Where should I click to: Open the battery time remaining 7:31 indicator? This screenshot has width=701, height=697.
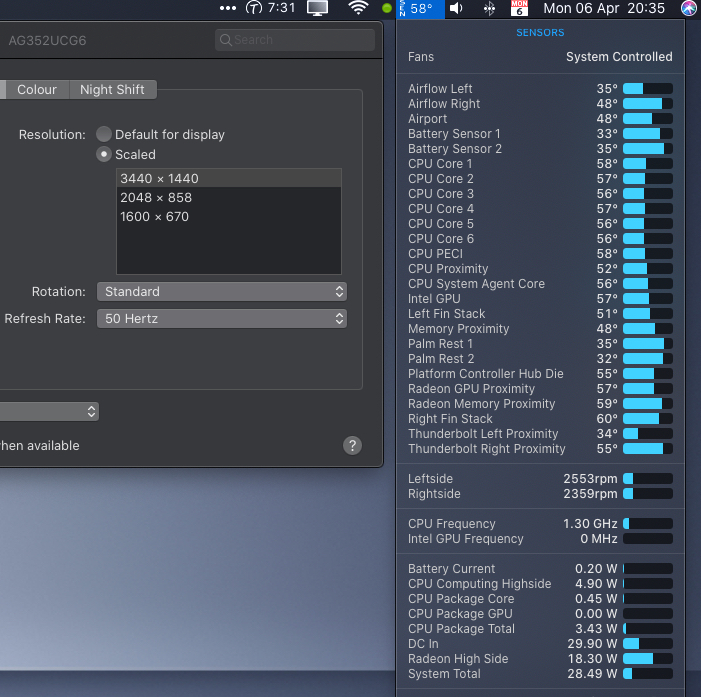point(270,8)
